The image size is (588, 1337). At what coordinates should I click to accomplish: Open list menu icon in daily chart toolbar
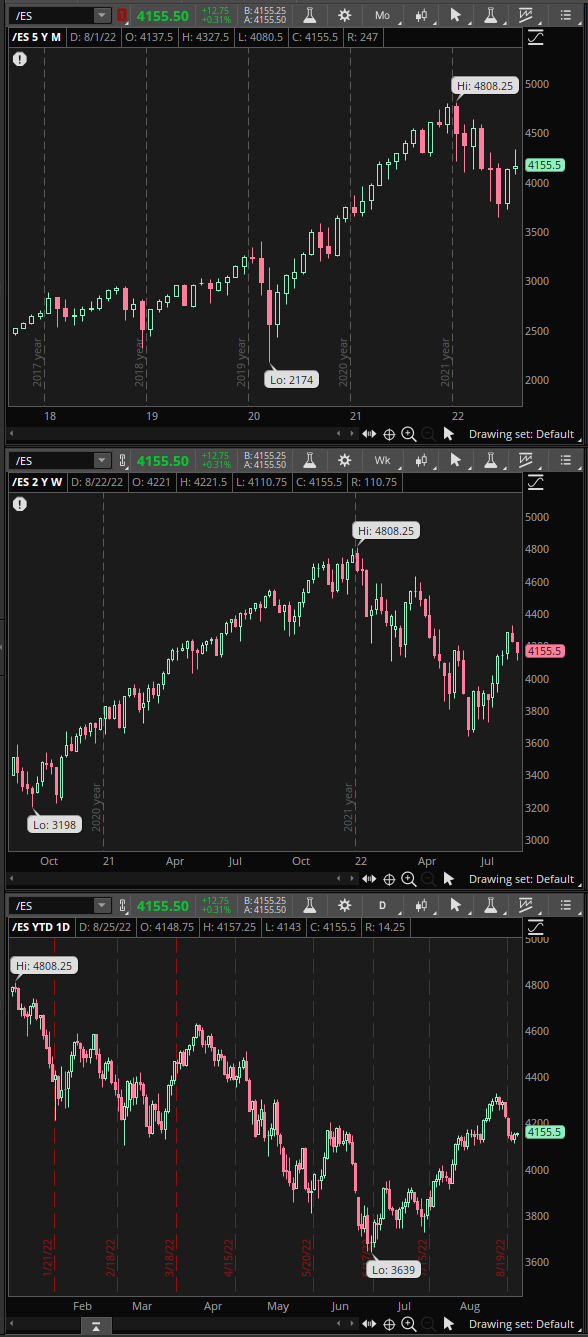click(565, 906)
